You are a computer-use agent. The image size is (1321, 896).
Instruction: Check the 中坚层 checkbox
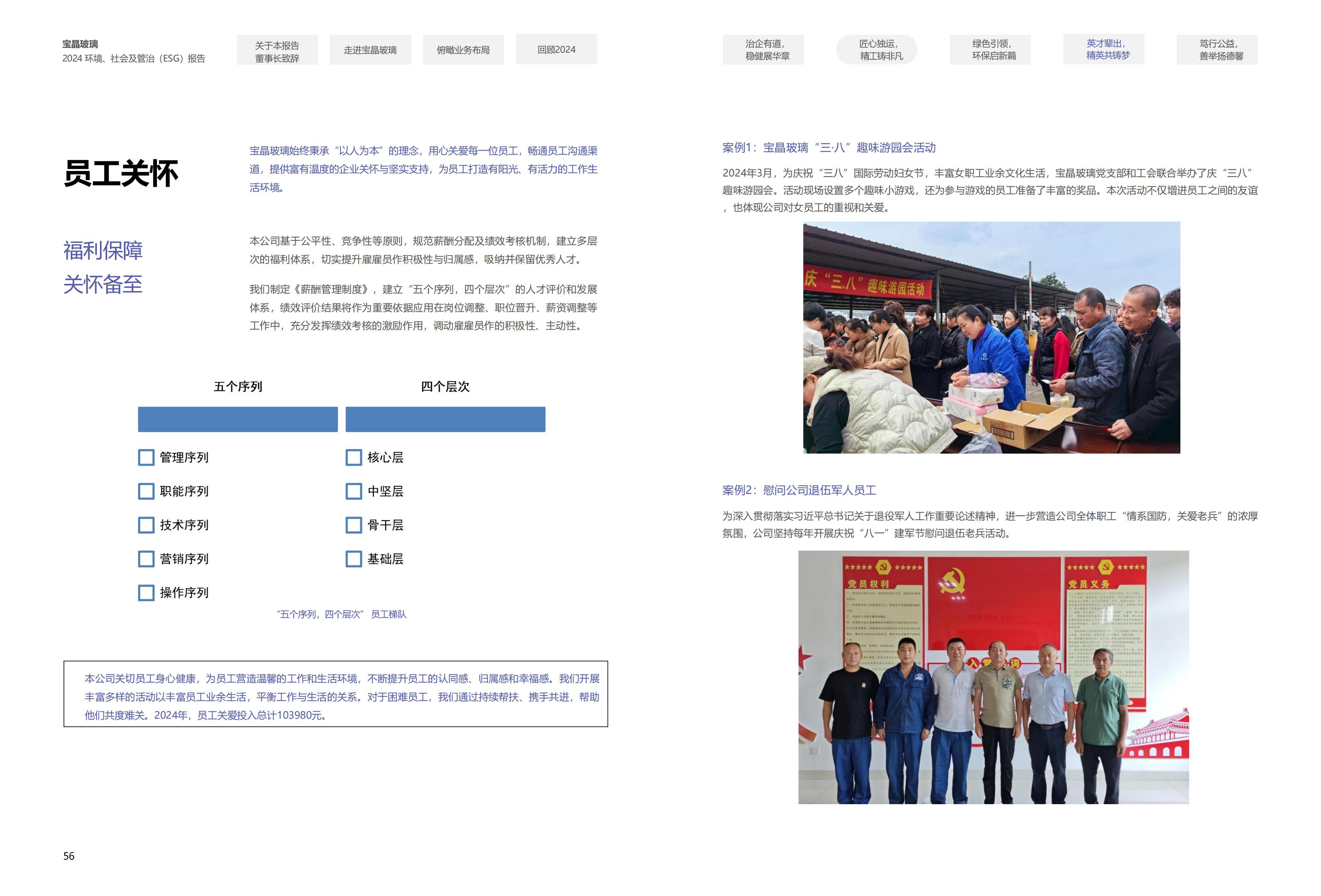pos(354,491)
